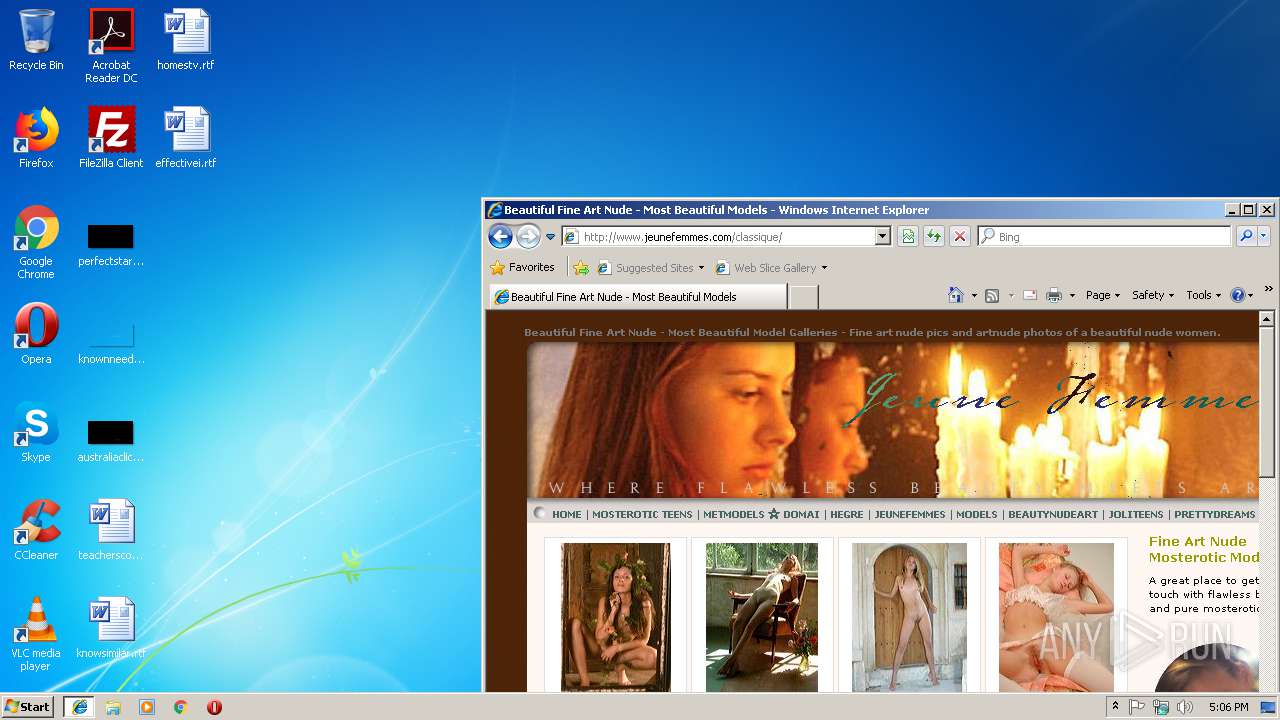Open the Page menu

click(1103, 295)
